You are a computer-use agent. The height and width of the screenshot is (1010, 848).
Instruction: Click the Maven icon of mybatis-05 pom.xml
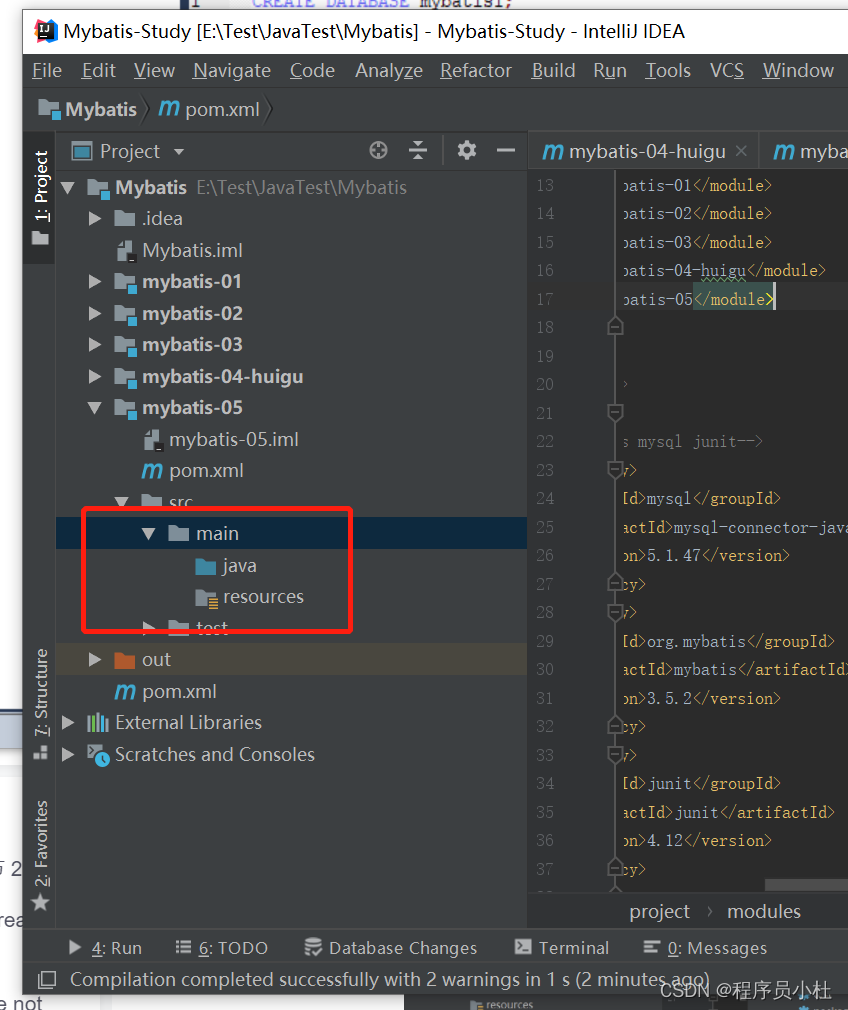click(x=152, y=471)
